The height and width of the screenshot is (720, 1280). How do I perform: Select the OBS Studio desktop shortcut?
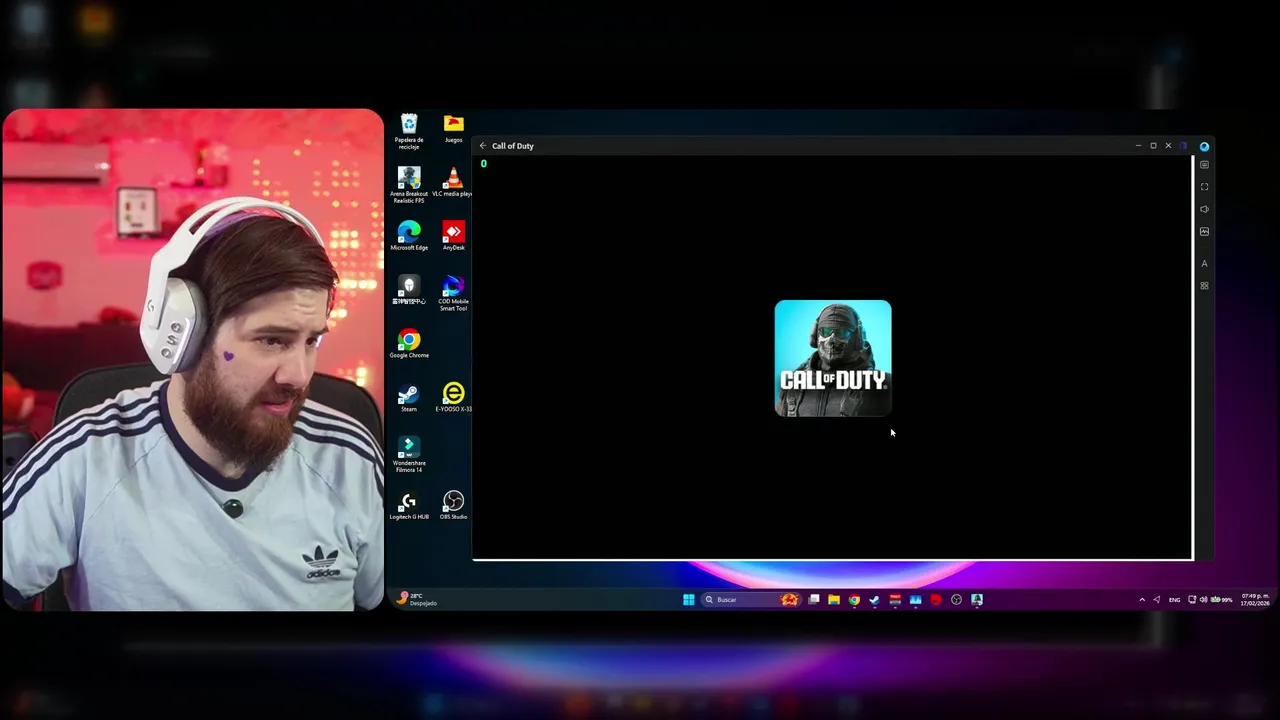(x=453, y=505)
